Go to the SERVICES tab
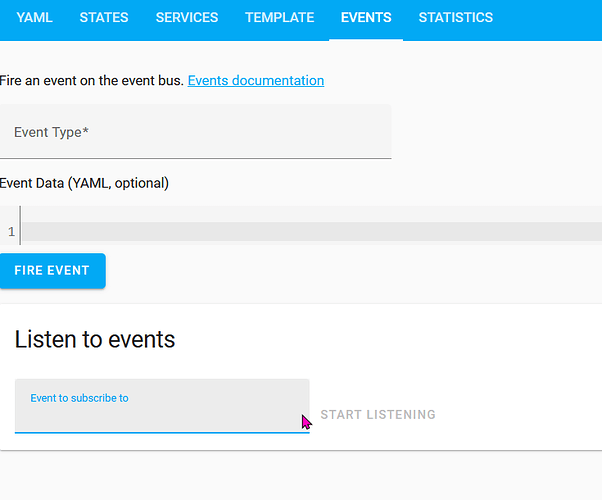This screenshot has height=500, width=602. click(x=187, y=18)
